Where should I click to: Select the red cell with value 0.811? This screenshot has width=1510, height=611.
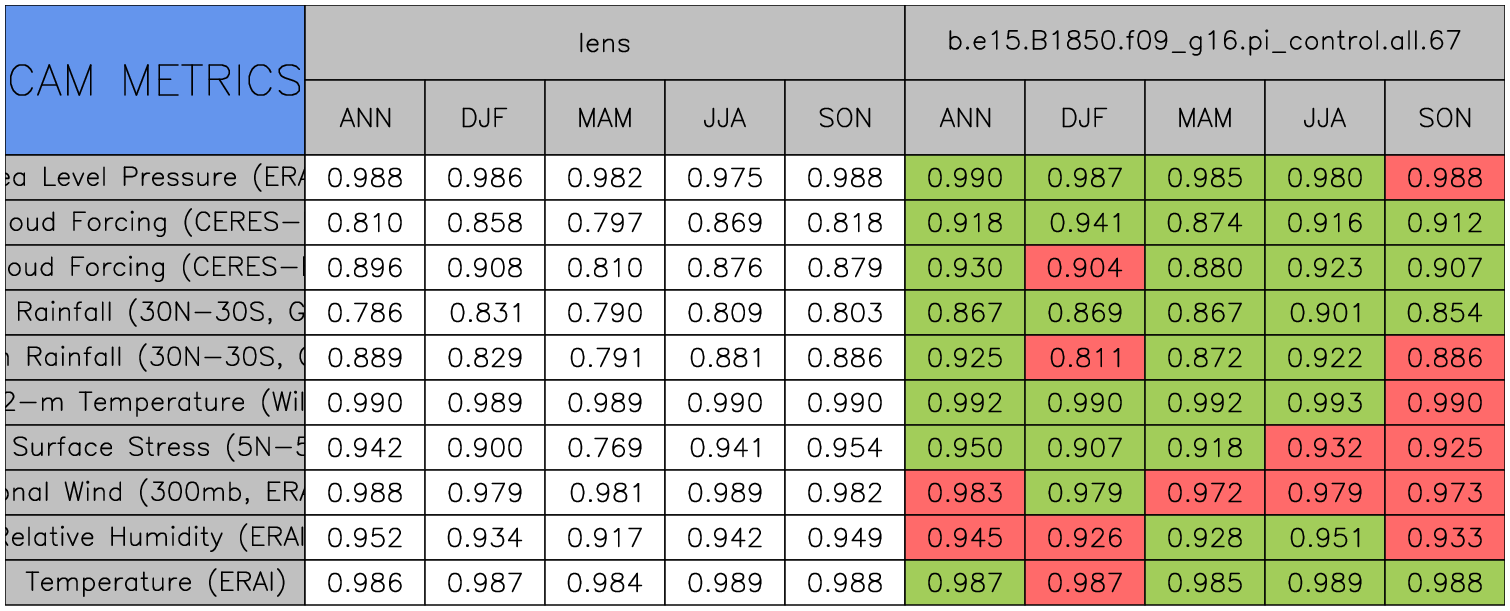point(1084,358)
